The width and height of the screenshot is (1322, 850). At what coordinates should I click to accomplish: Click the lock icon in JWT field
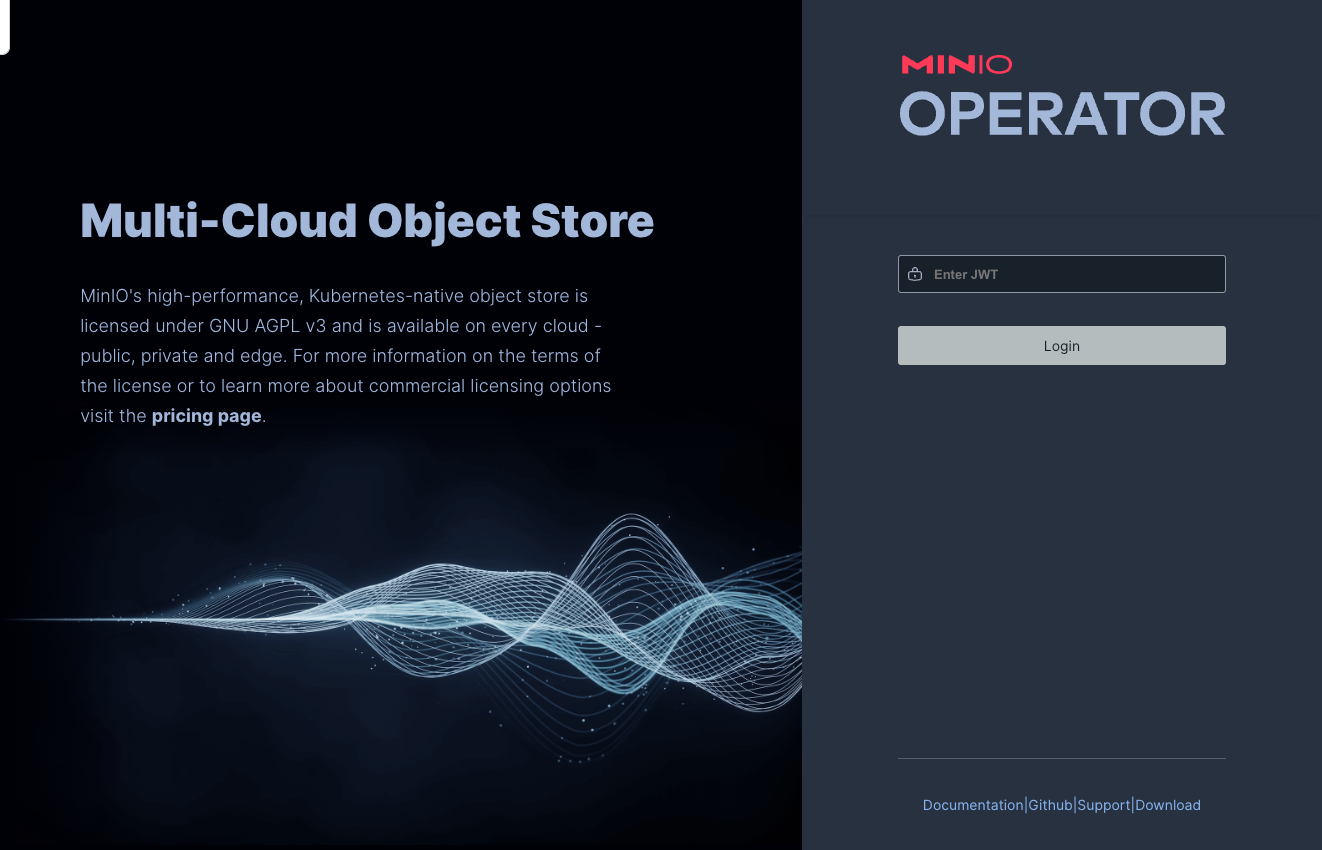(x=915, y=274)
